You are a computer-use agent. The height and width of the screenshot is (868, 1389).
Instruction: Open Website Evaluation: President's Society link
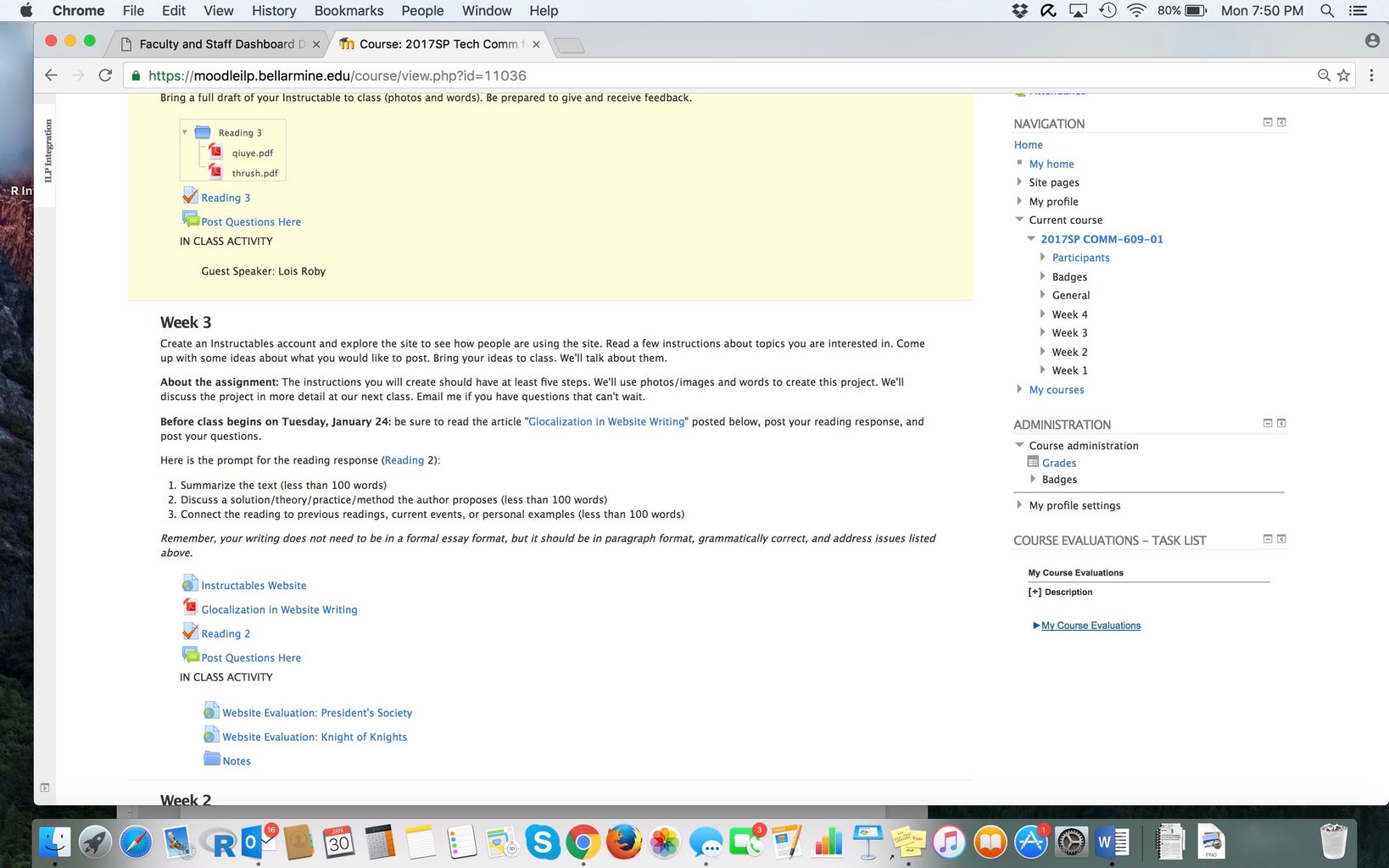[317, 712]
